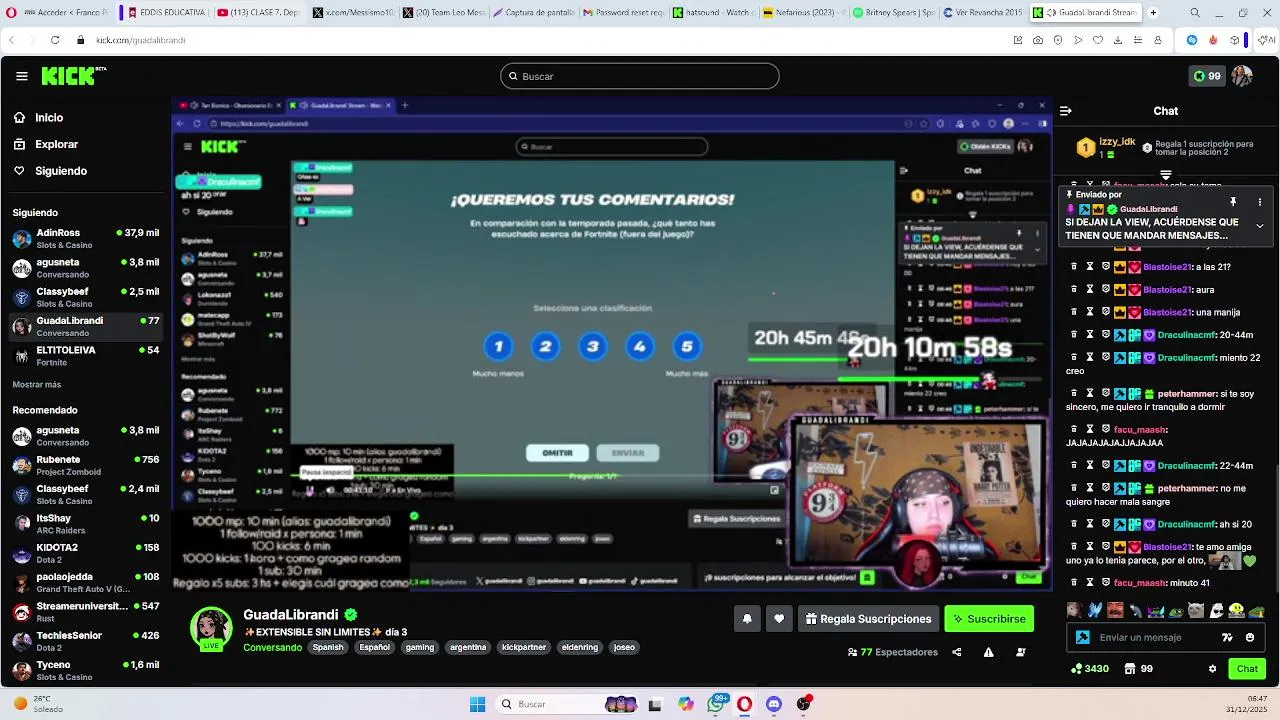Open TechiesSenior recommended channel
The width and height of the screenshot is (1280, 720).
tap(86, 641)
